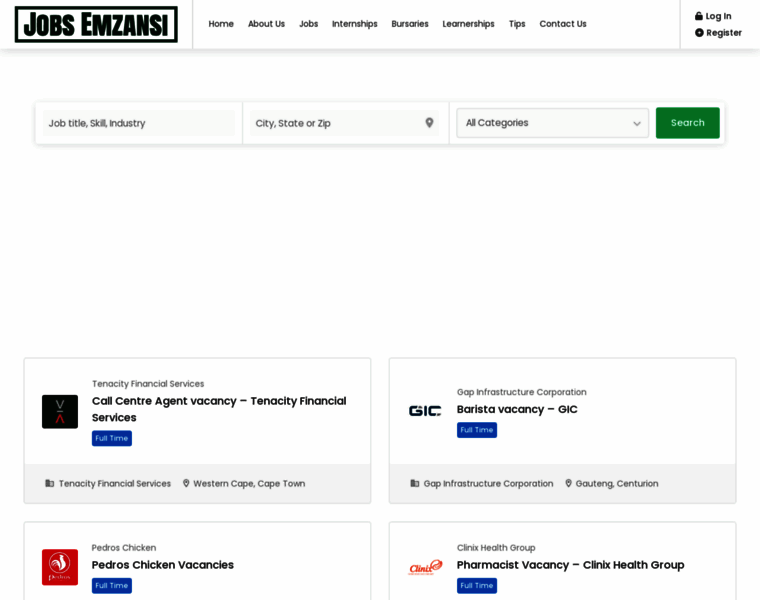Viewport: 760px width, 600px height.
Task: Click the Register plus icon
Action: tap(699, 32)
